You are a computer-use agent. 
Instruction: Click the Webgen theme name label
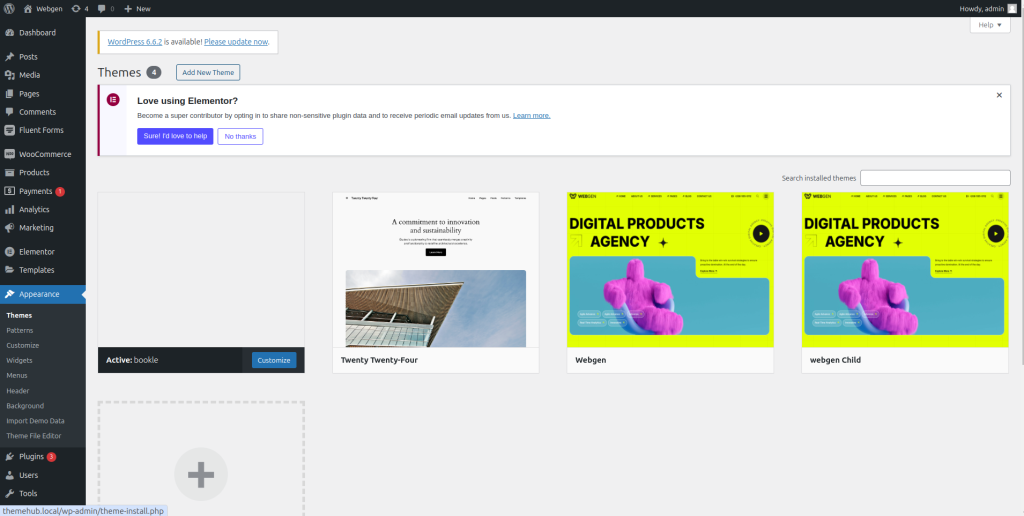tap(590, 360)
